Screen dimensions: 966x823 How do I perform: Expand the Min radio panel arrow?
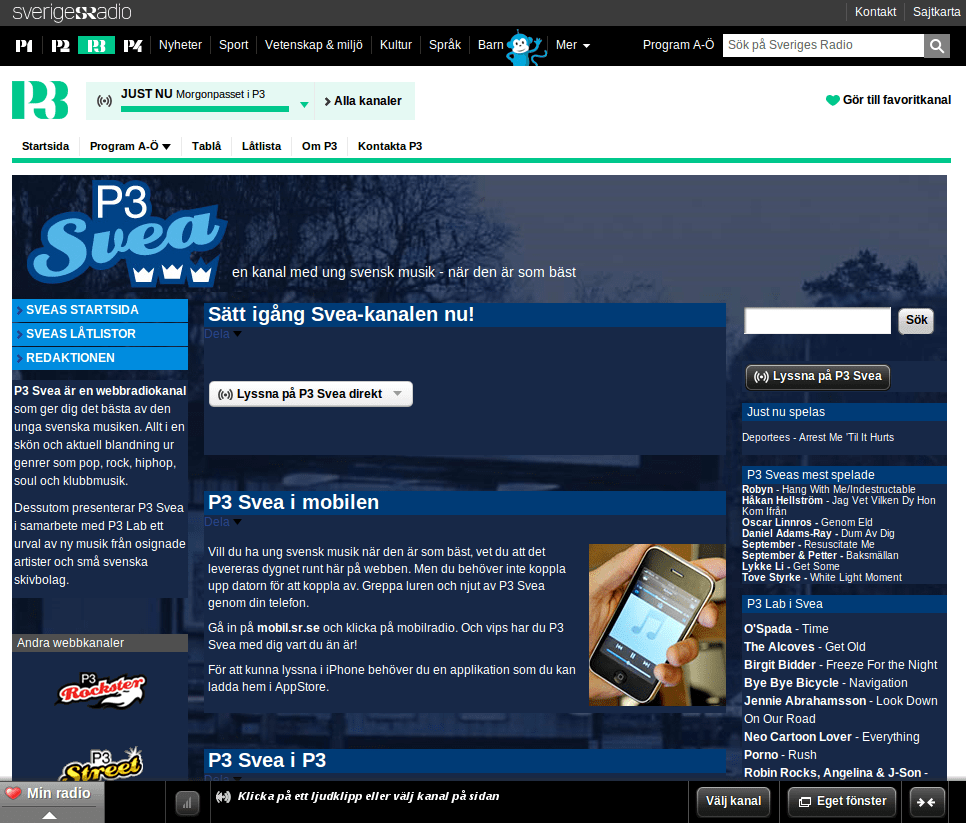coord(49,815)
